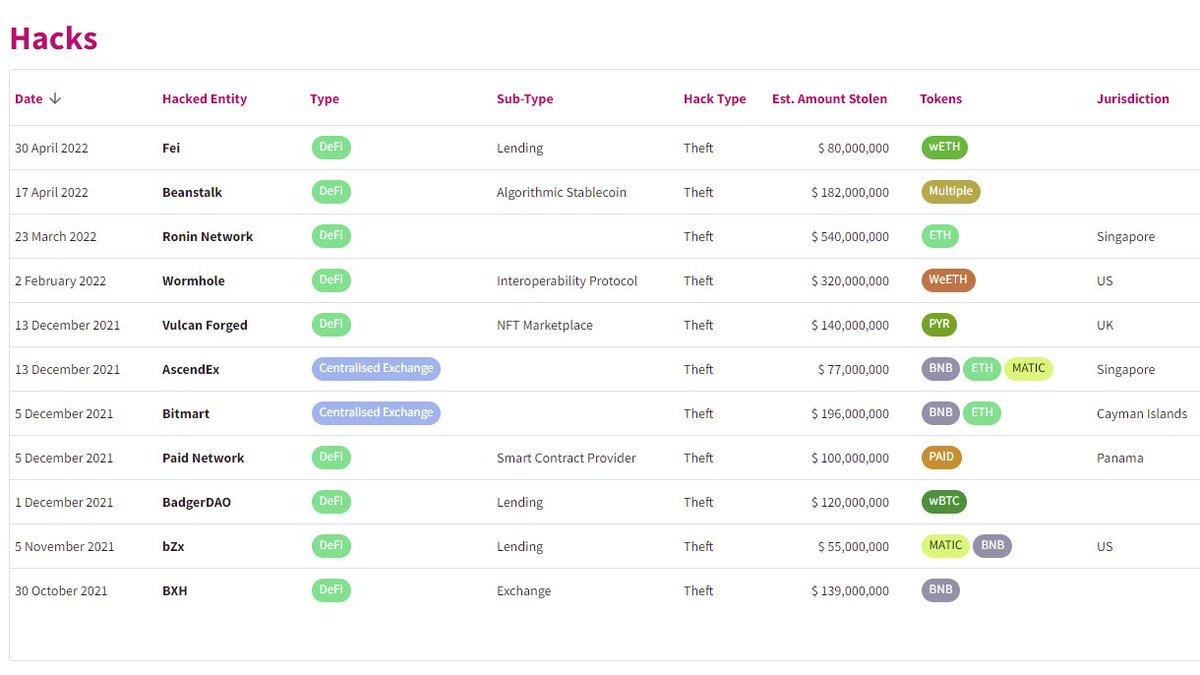Click the date 30 April 2022
The height and width of the screenshot is (675, 1200).
(x=51, y=148)
